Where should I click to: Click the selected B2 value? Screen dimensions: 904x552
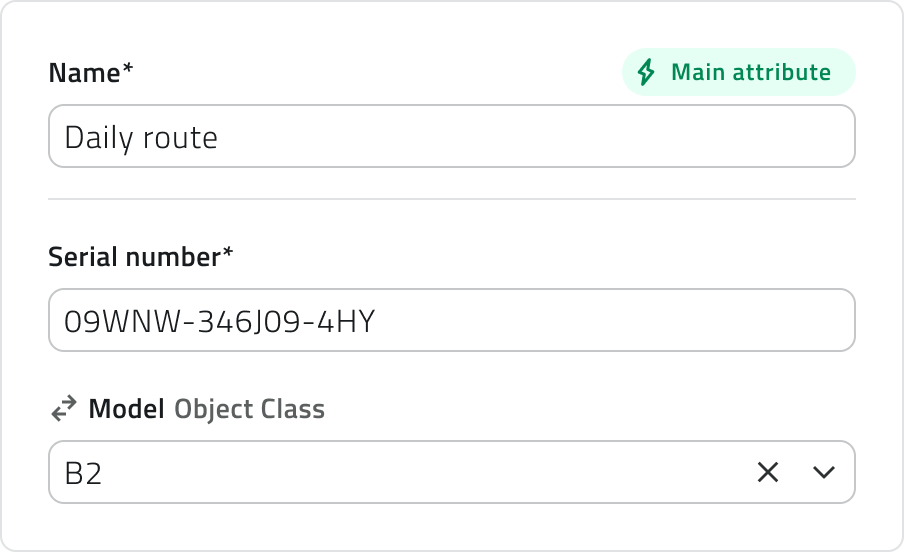pos(83,472)
